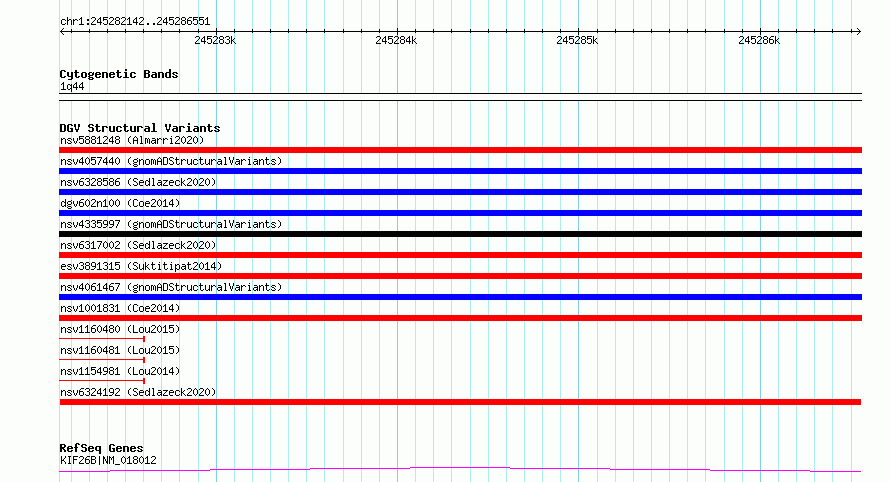Click the red bar under nsv6324192
Screen dimensions: 890x482
pyautogui.click(x=460, y=402)
